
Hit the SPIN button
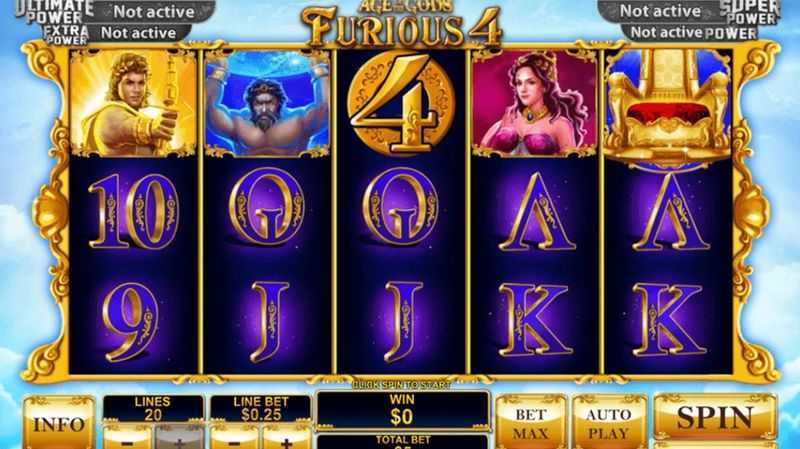(715, 417)
